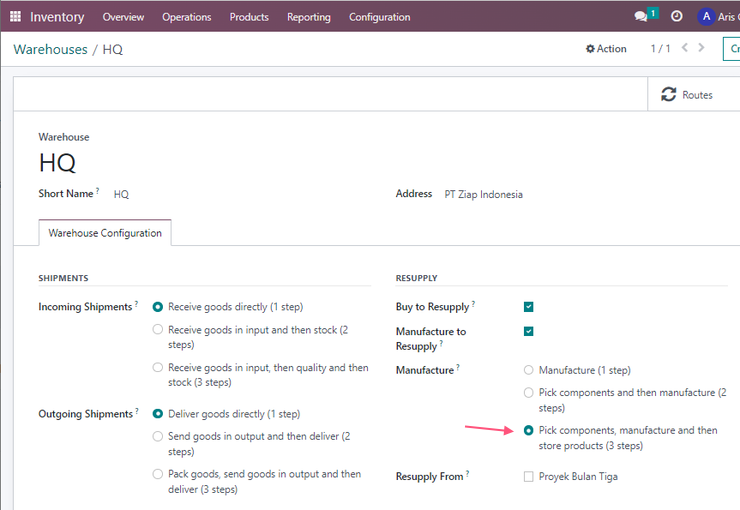Go to previous record arrow
The height and width of the screenshot is (510, 740).
coord(685,48)
